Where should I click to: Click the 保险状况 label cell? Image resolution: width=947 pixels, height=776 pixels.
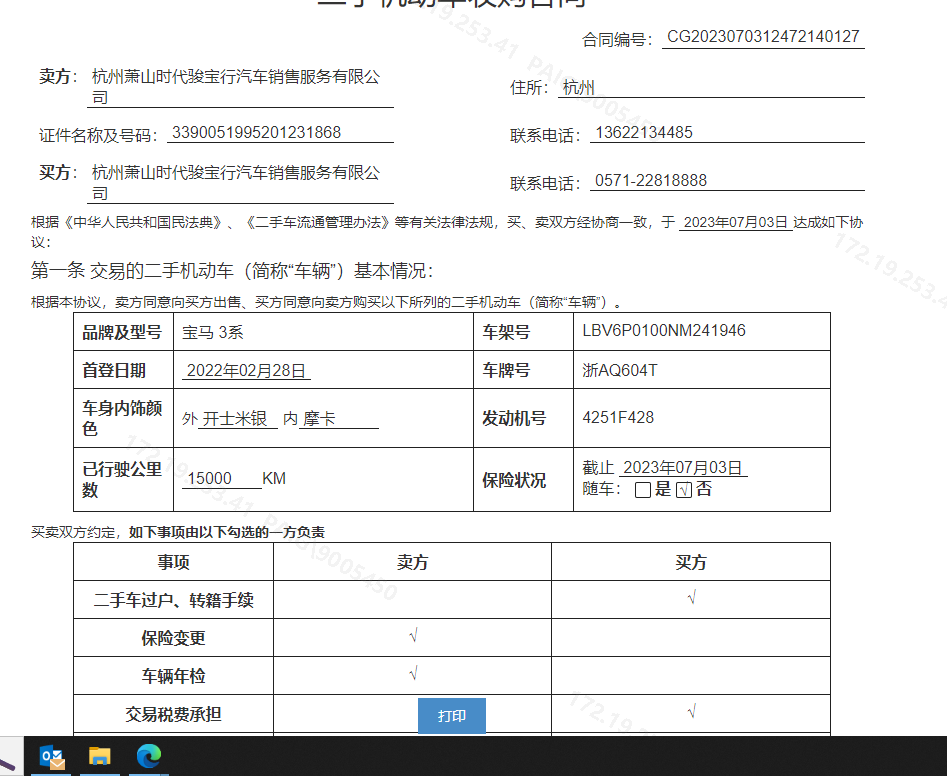(524, 479)
